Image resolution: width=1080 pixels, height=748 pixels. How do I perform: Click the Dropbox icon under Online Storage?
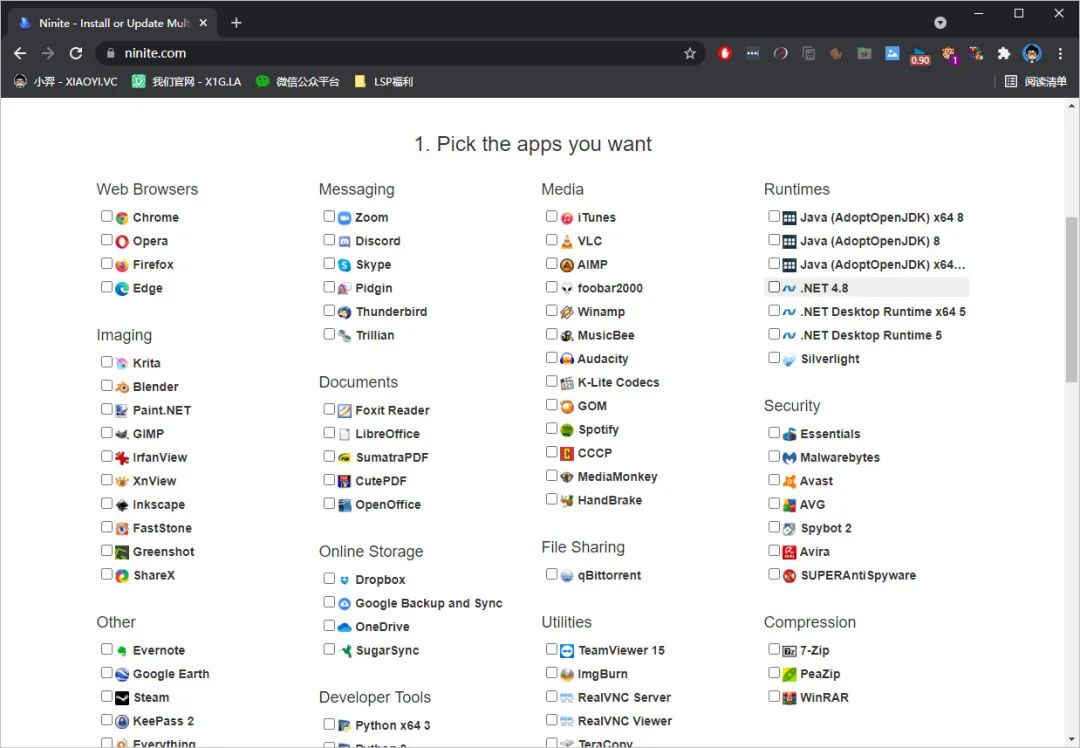pyautogui.click(x=344, y=580)
